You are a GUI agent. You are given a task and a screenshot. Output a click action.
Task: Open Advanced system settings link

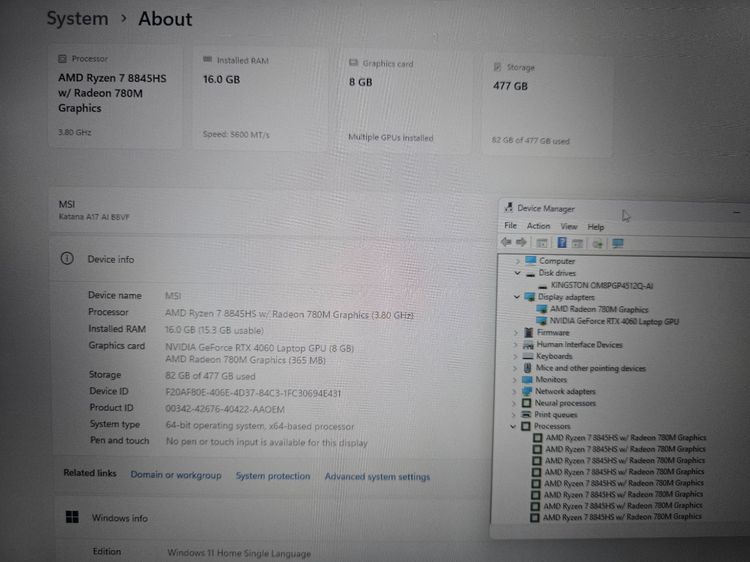coord(377,477)
